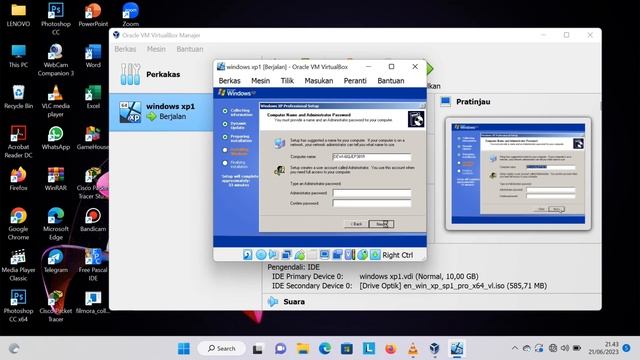The height and width of the screenshot is (360, 640).
Task: Open Berkas menu in VirtualBox Manager
Action: click(125, 49)
